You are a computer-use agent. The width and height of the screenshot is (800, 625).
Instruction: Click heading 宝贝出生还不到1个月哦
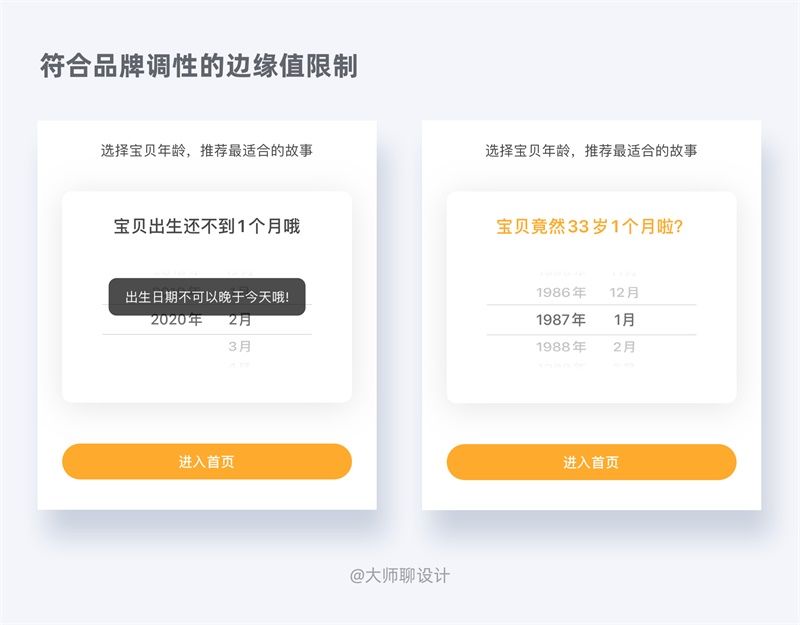tap(207, 226)
